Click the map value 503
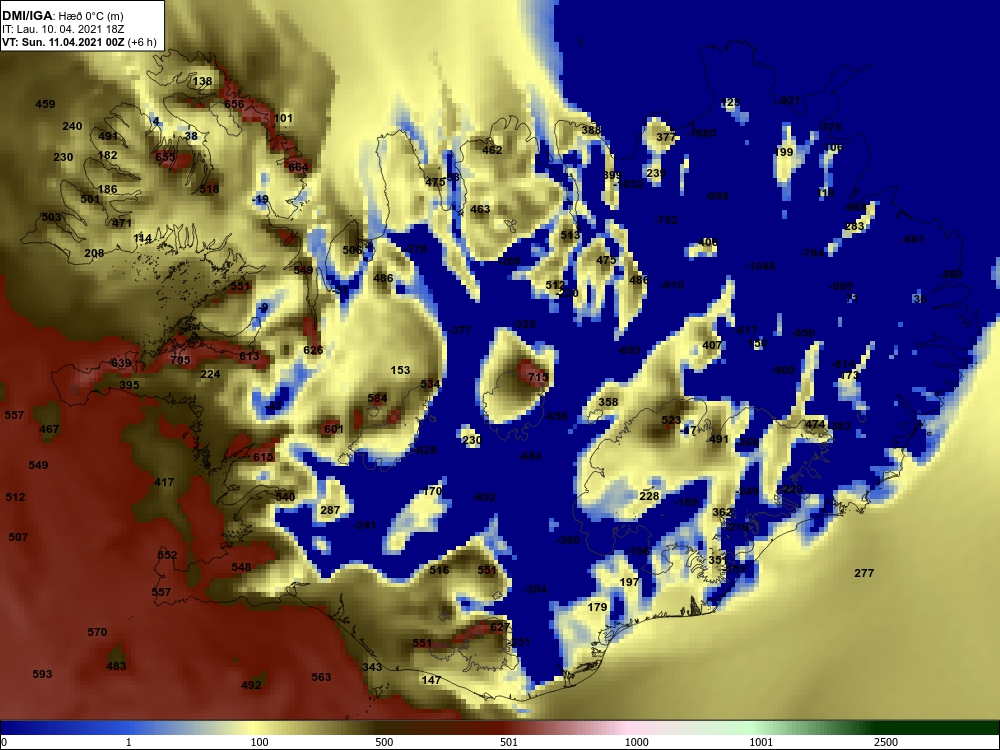The width and height of the screenshot is (1000, 750). coord(51,217)
